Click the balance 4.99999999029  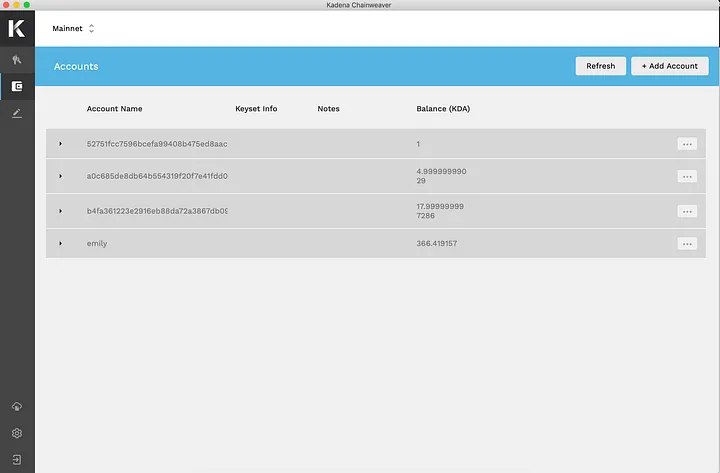pyautogui.click(x=441, y=176)
